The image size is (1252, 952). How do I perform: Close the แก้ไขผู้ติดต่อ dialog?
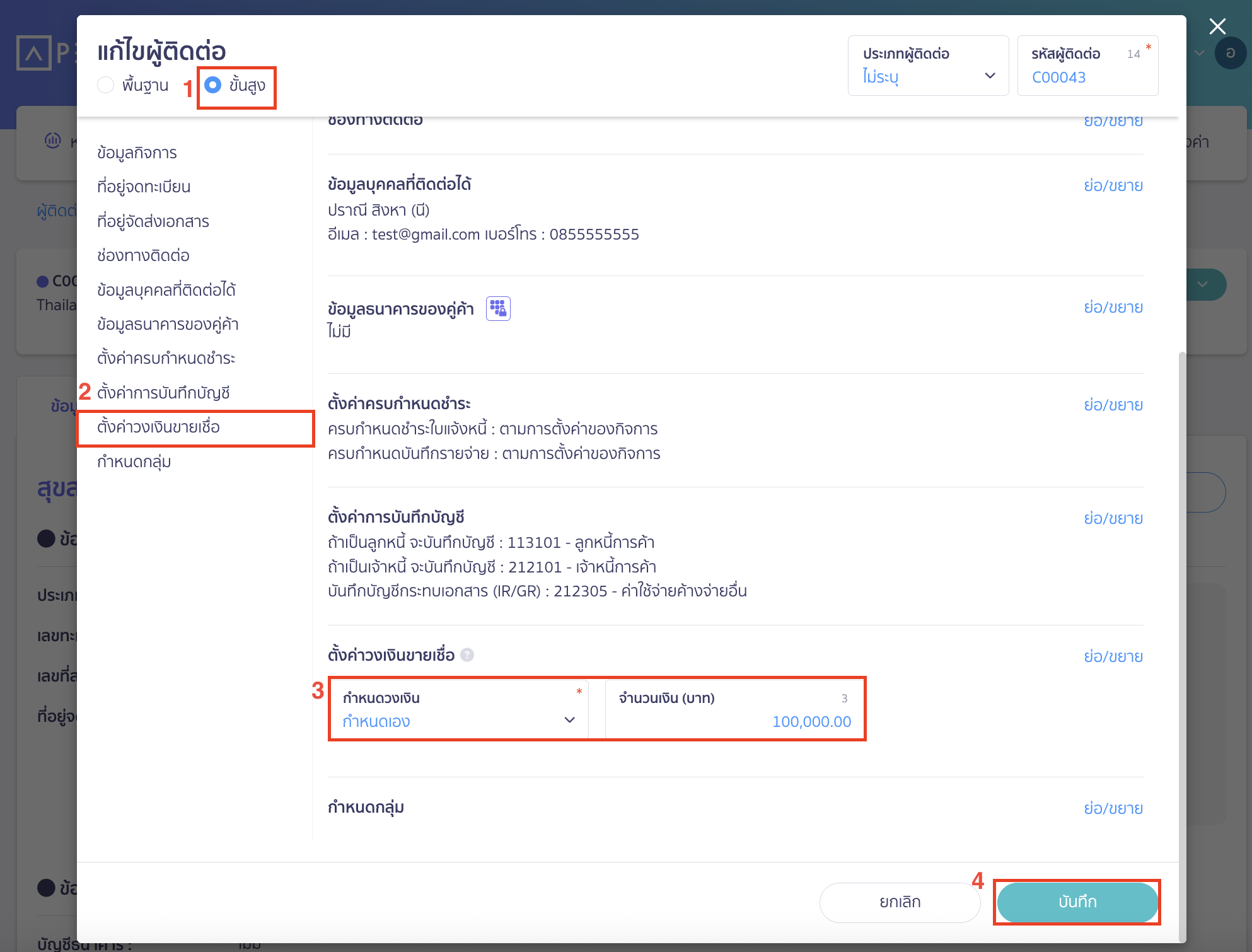1217,26
